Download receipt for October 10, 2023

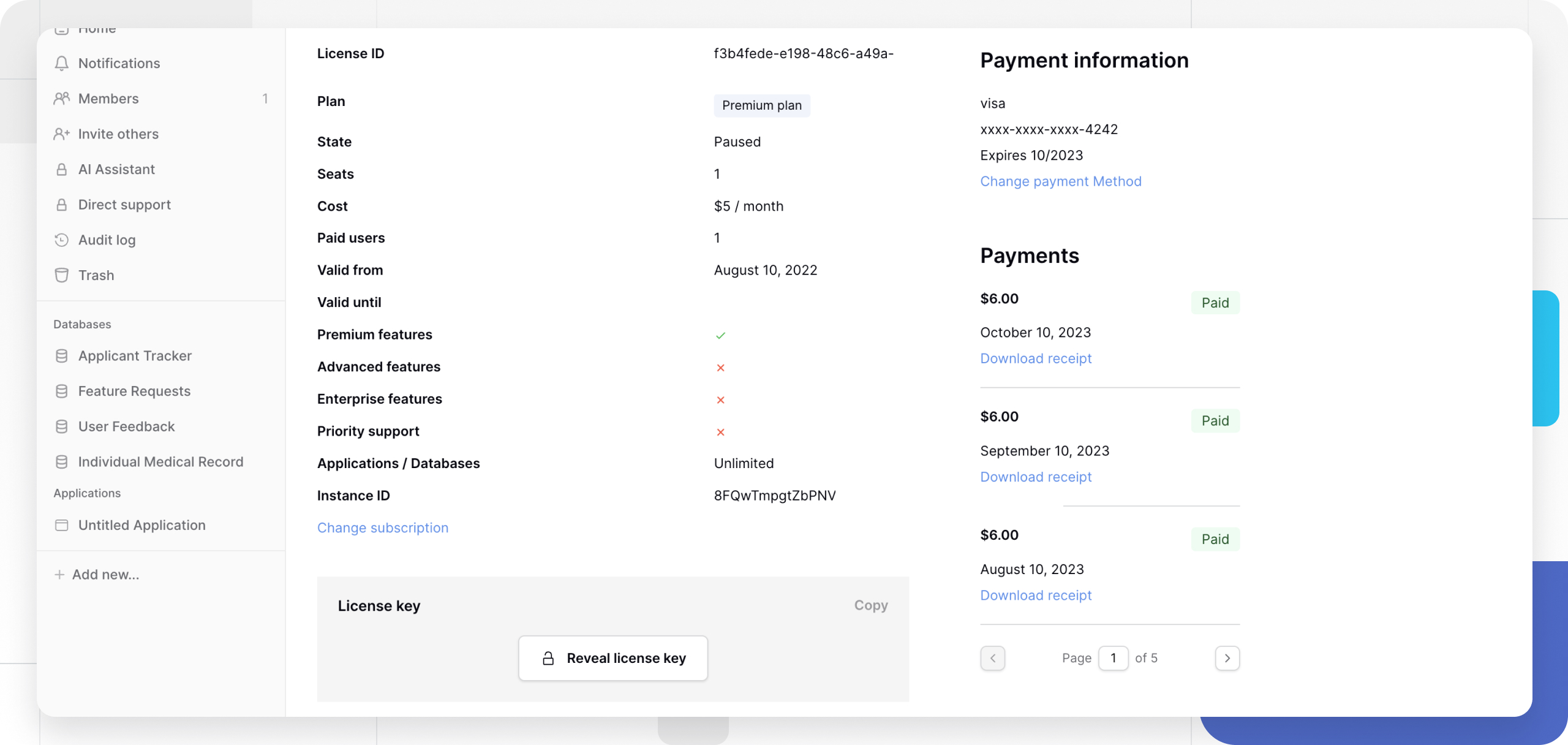coord(1036,358)
